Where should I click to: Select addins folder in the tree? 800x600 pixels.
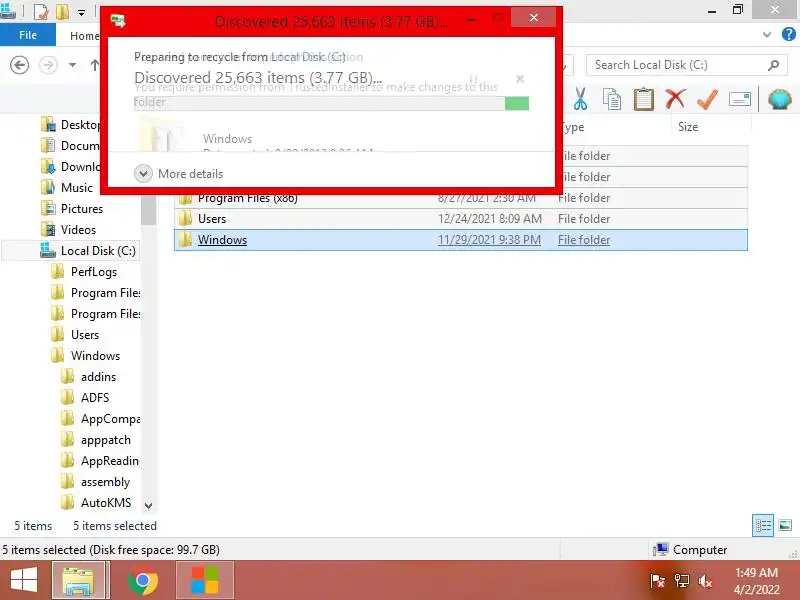coord(88,377)
